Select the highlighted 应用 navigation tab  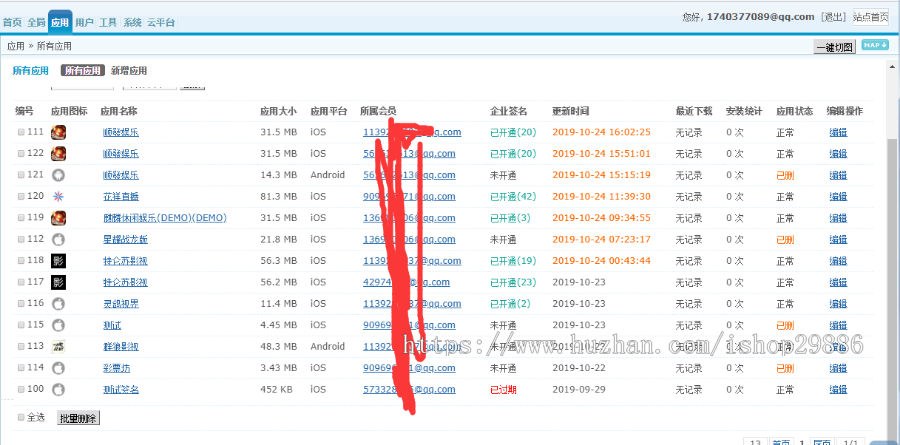pos(60,23)
